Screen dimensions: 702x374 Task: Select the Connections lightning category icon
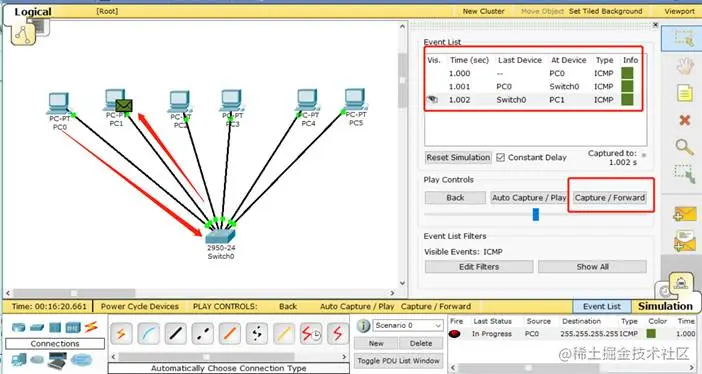[x=91, y=327]
